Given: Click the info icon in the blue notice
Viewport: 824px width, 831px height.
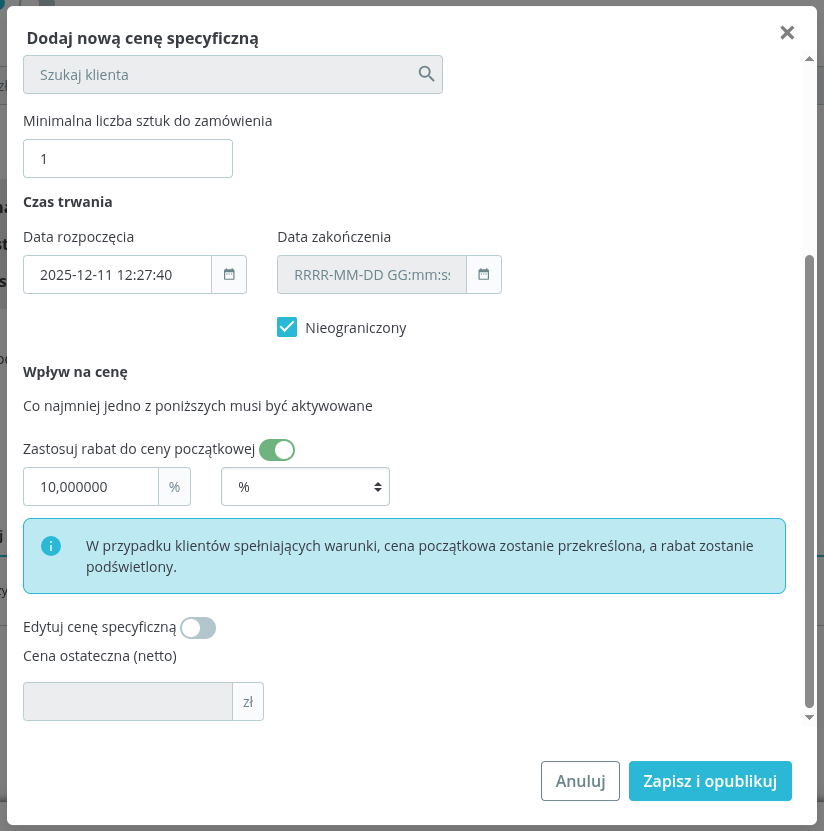Looking at the screenshot, I should click(x=50, y=546).
